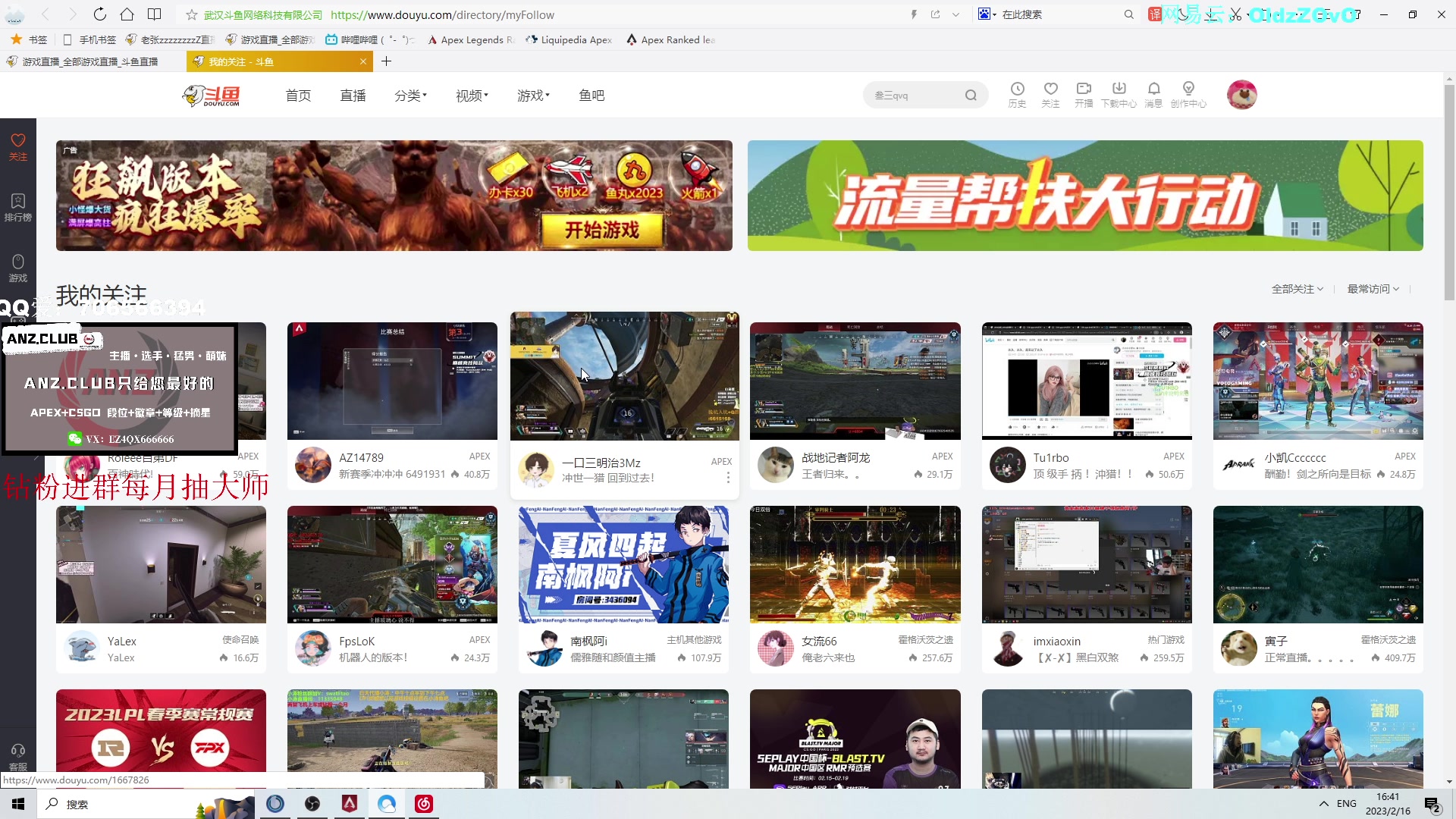Open the 创作中心 lightbulb icon
The width and height of the screenshot is (1456, 819).
pos(1188,95)
